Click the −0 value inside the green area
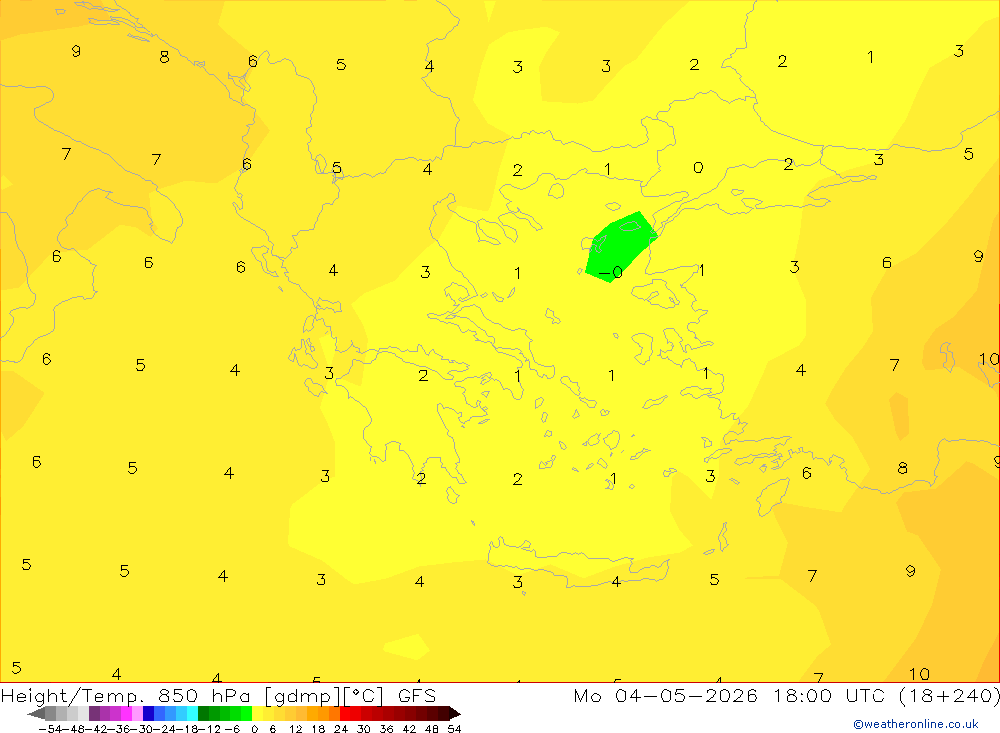Viewport: 1000px width, 733px height. pyautogui.click(x=611, y=272)
